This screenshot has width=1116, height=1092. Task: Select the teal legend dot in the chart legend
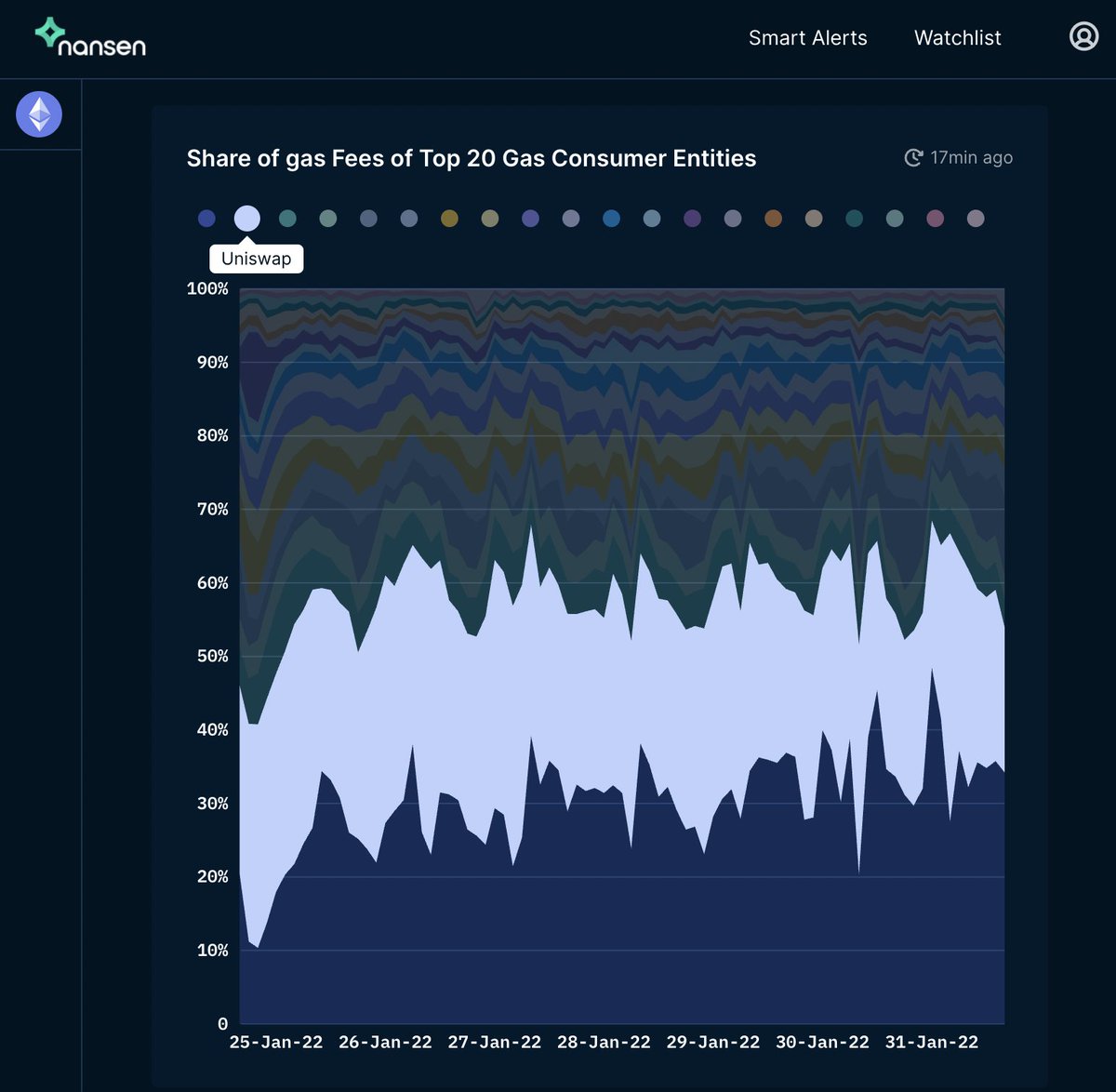click(x=287, y=218)
